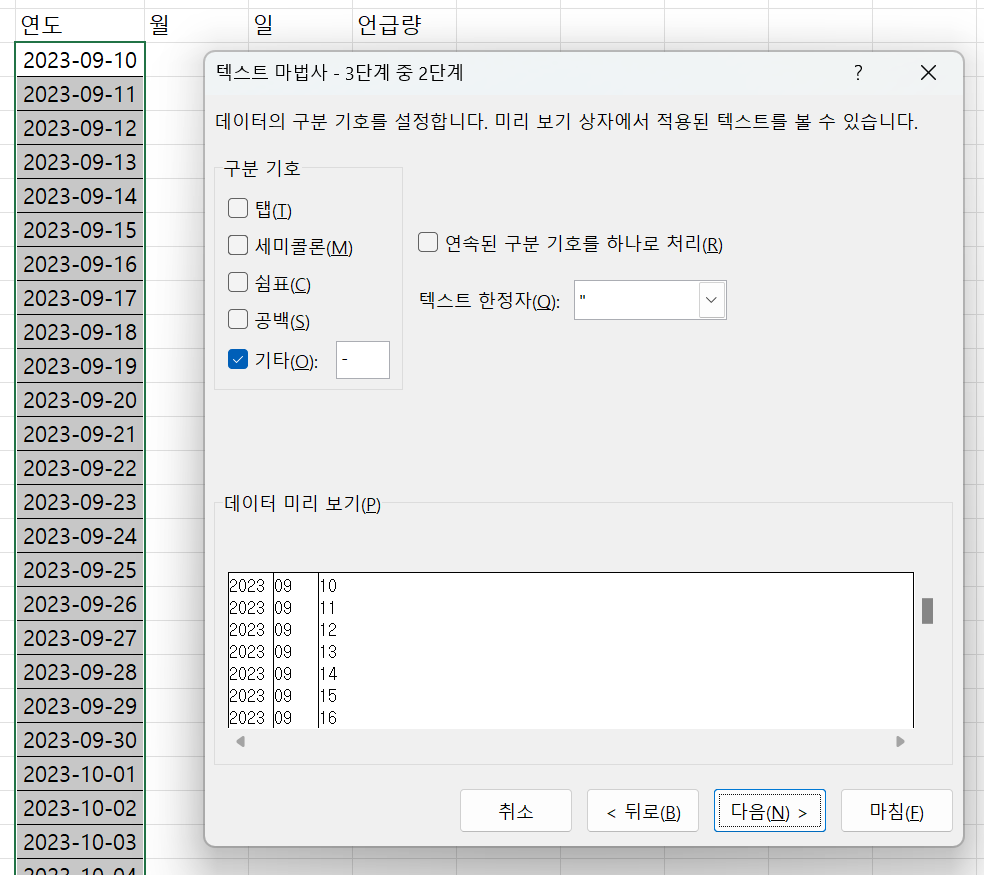Screen dimensions: 984x875
Task: Click the custom delimiter input field
Action: tap(363, 360)
